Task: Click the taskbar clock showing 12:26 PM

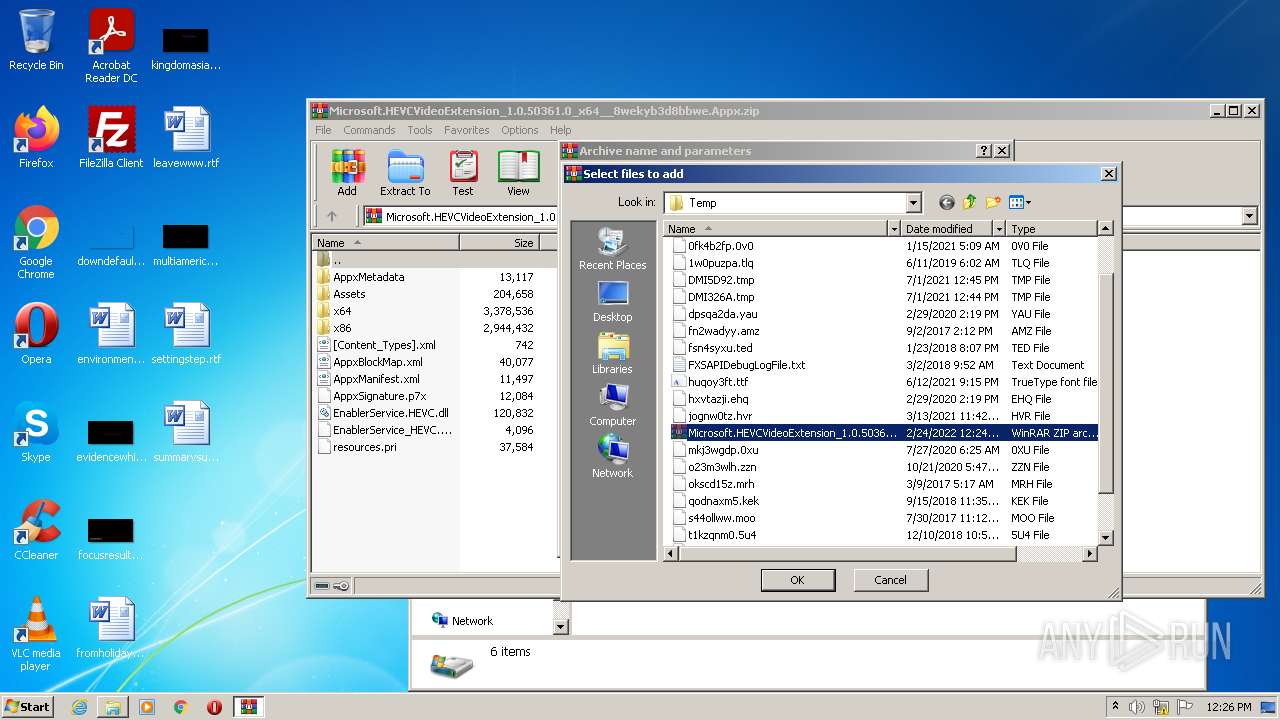Action: [1229, 707]
